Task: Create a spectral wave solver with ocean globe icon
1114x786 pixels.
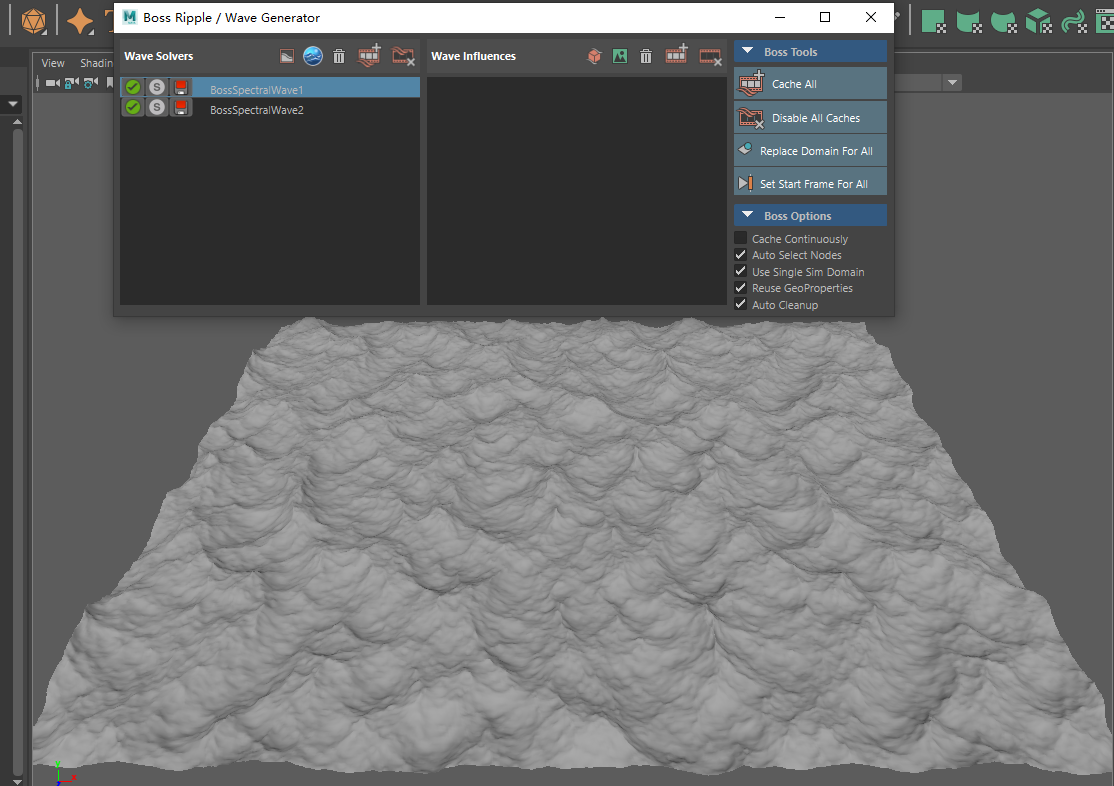Action: (313, 56)
